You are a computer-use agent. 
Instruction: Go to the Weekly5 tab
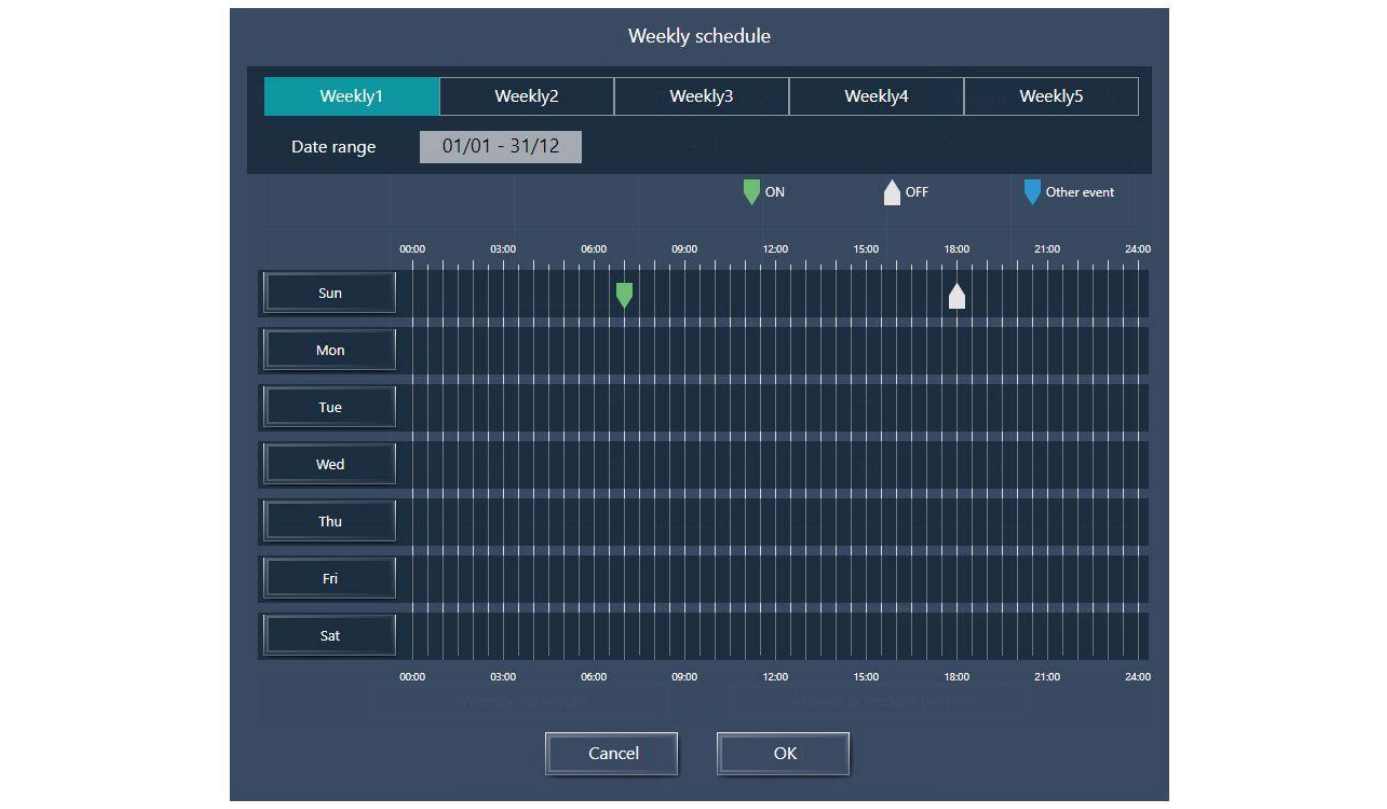1051,97
